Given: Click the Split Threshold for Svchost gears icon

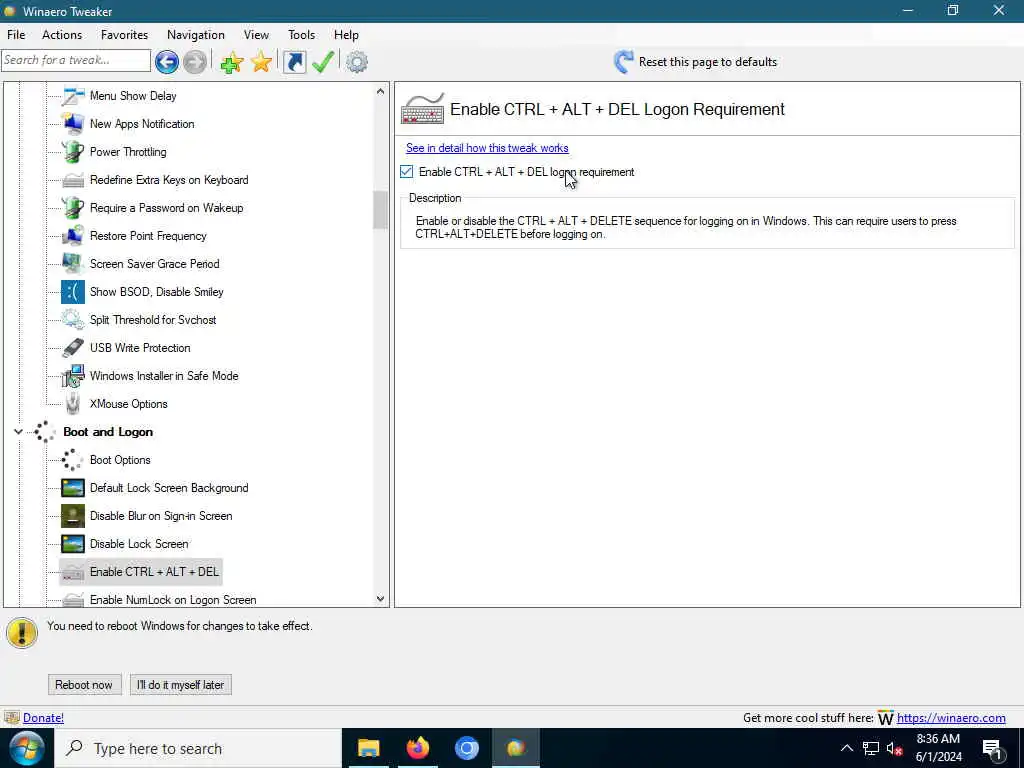Looking at the screenshot, I should click(72, 320).
